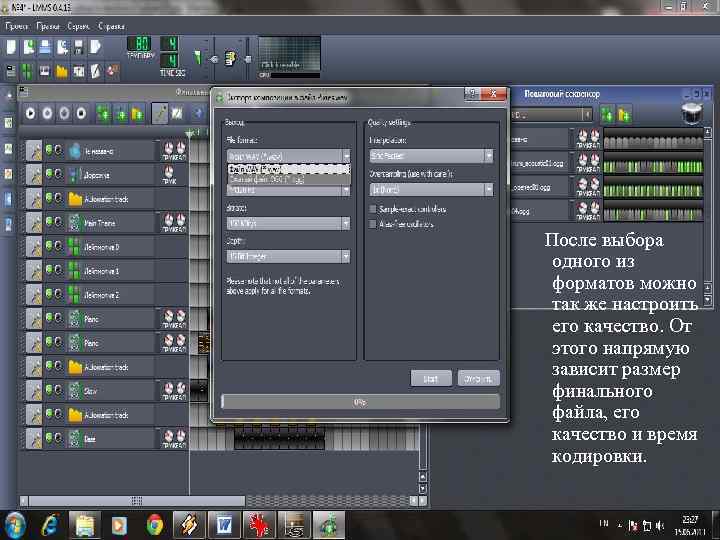The image size is (720, 540).
Task: Open the Oversampling dropdown
Action: click(432, 190)
